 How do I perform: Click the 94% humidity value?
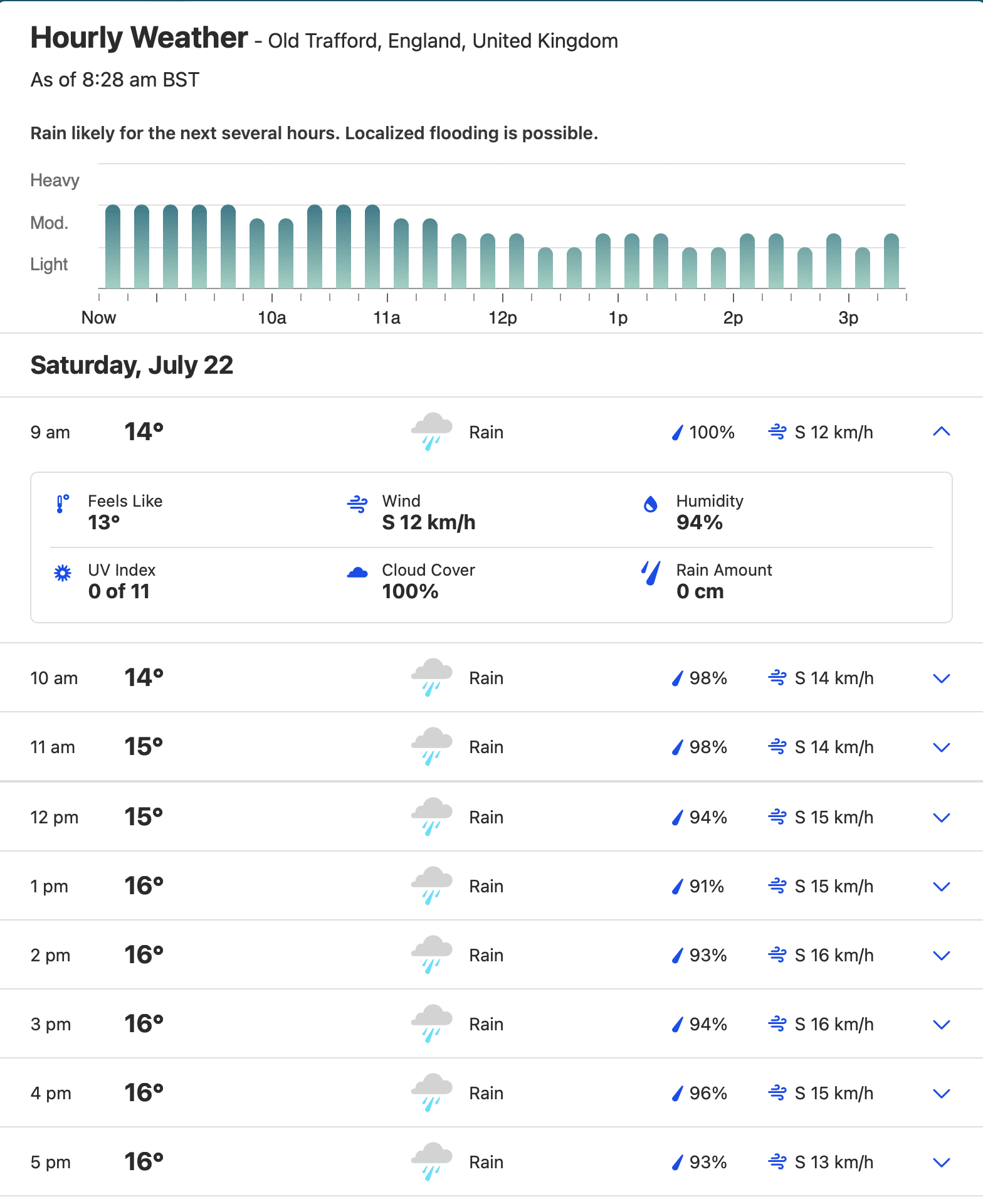[x=700, y=522]
